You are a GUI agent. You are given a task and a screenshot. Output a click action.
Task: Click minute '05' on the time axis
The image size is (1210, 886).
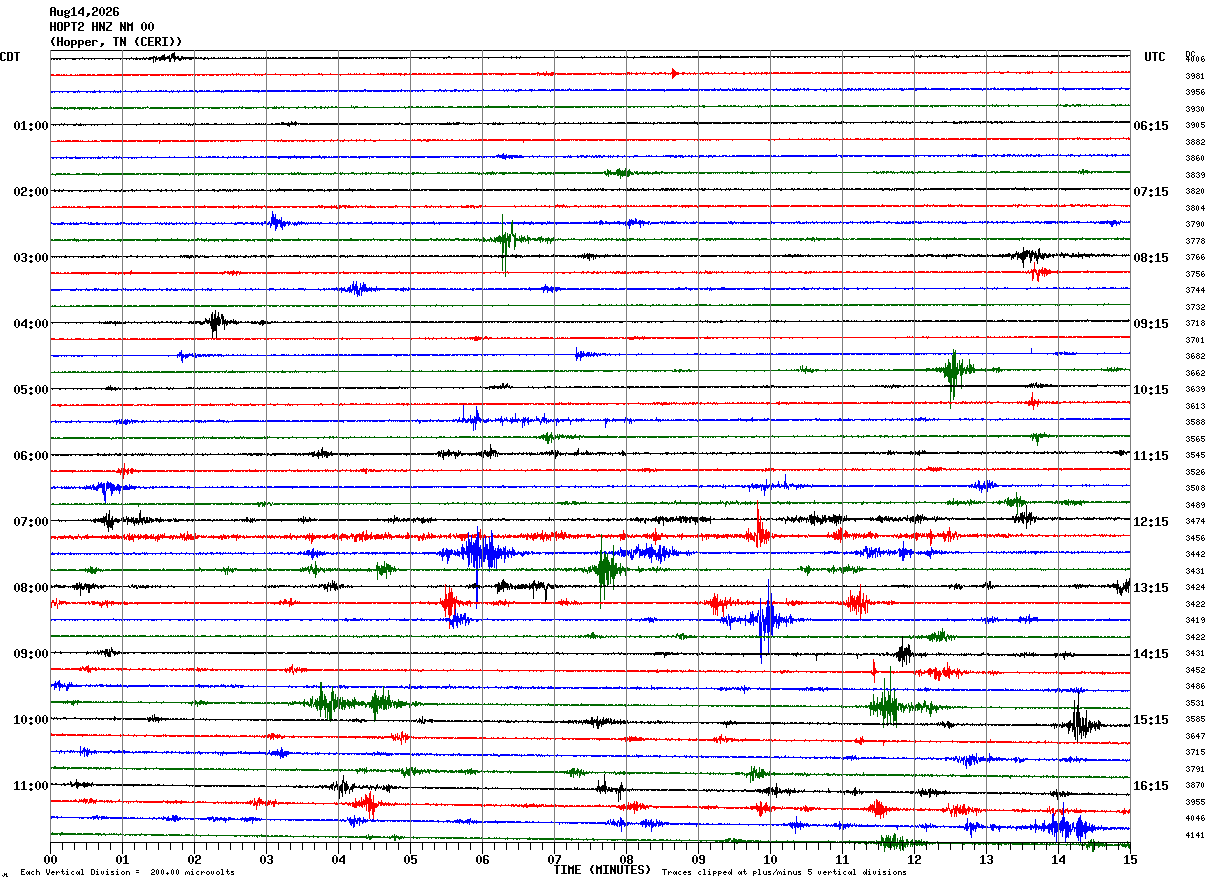point(410,859)
